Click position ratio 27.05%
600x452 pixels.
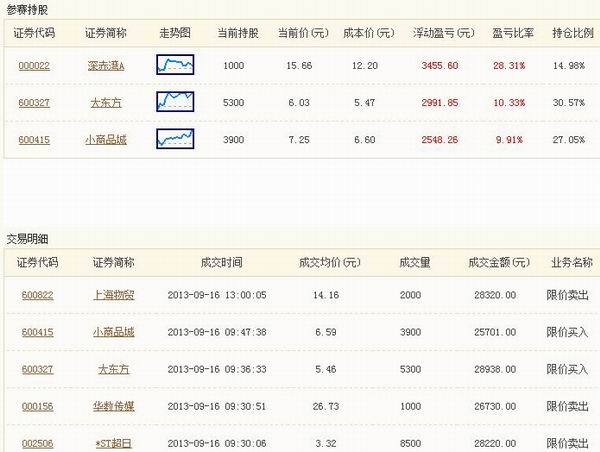coord(569,140)
